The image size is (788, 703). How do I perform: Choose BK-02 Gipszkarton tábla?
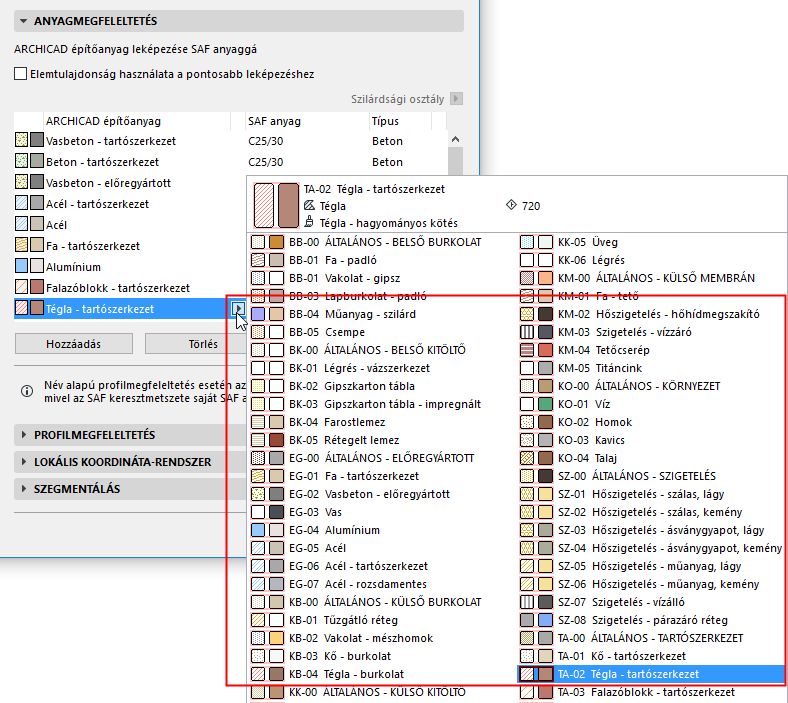pos(383,386)
